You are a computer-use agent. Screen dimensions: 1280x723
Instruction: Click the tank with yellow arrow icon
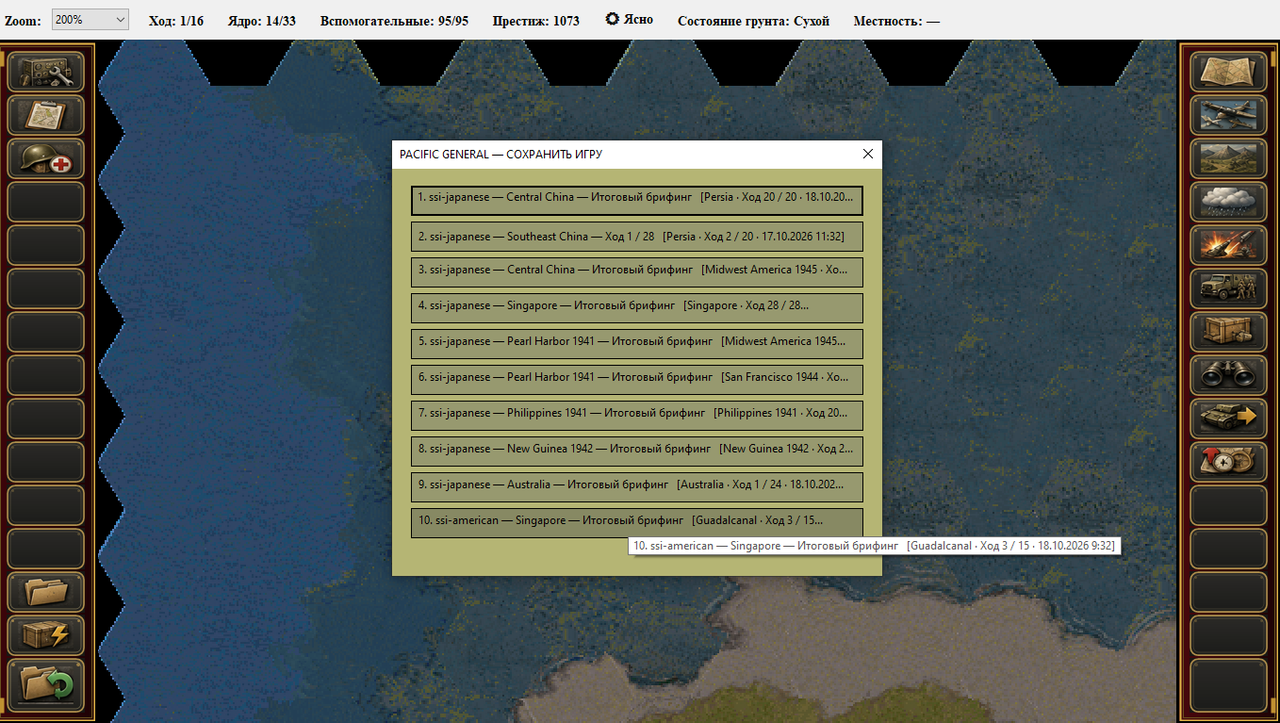tap(1227, 419)
